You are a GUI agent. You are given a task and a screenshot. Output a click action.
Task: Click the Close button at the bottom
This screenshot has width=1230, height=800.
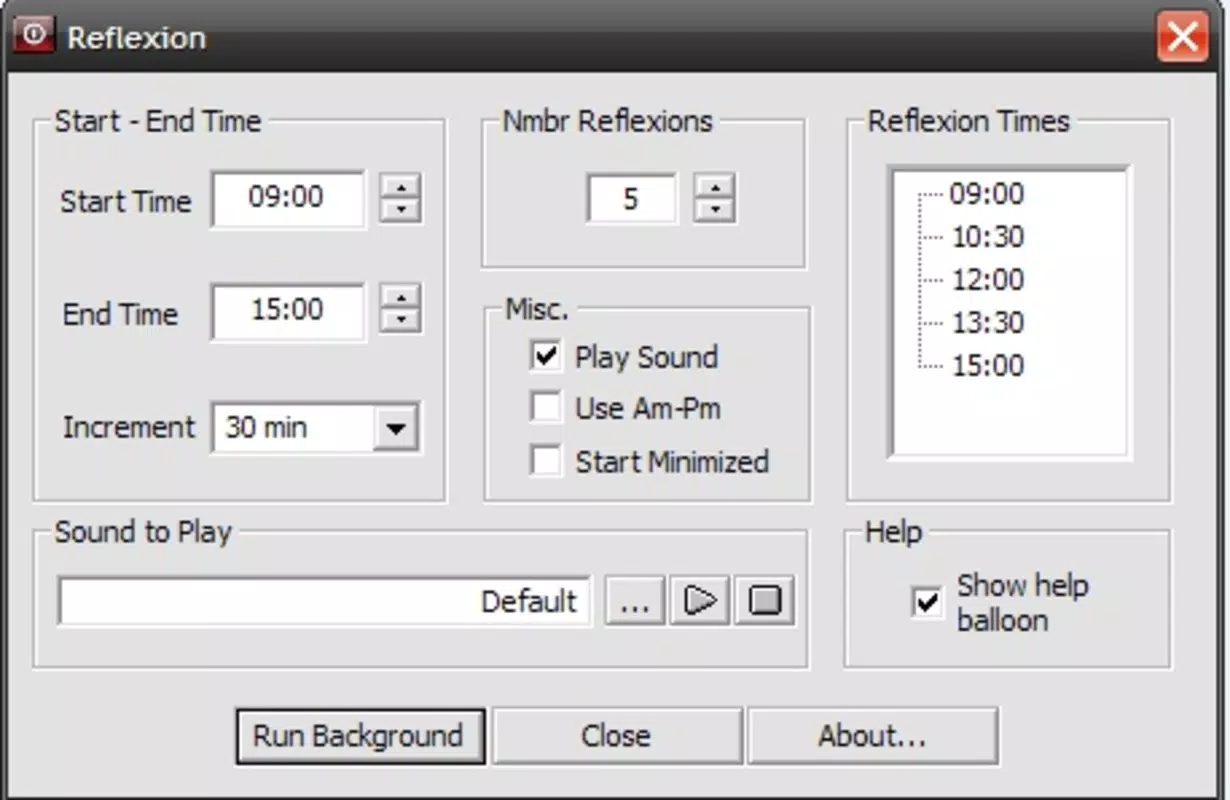point(616,736)
